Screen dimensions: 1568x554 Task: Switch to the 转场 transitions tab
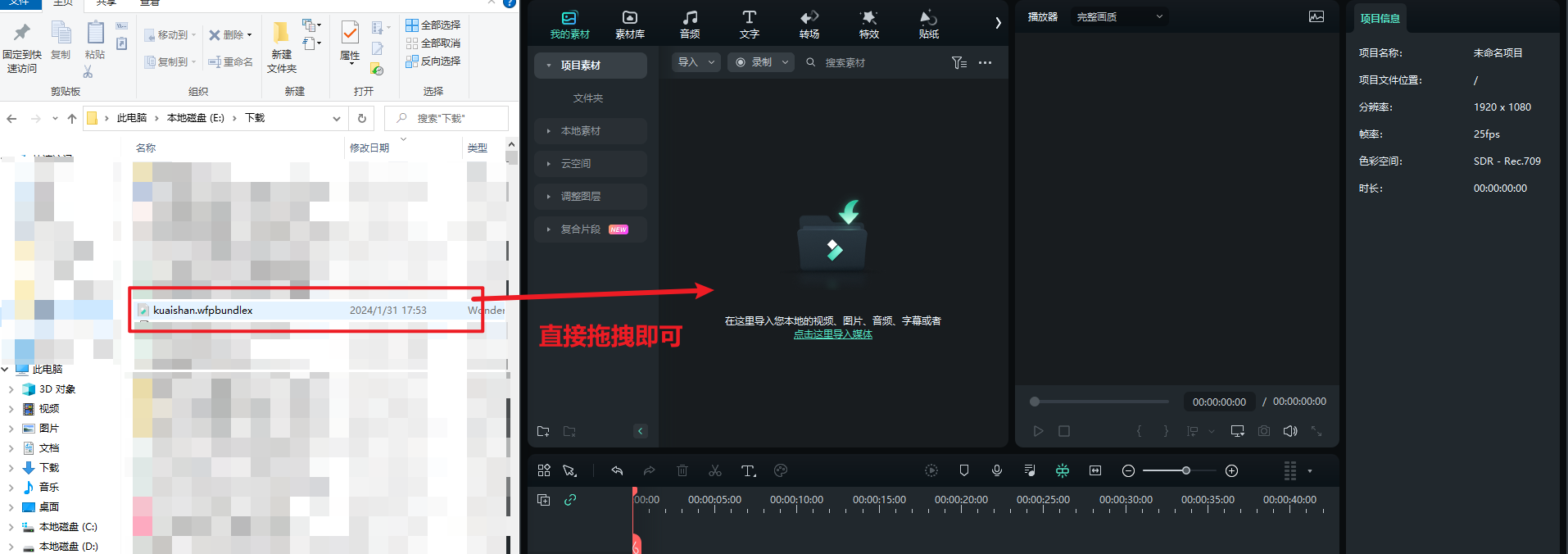pyautogui.click(x=809, y=25)
